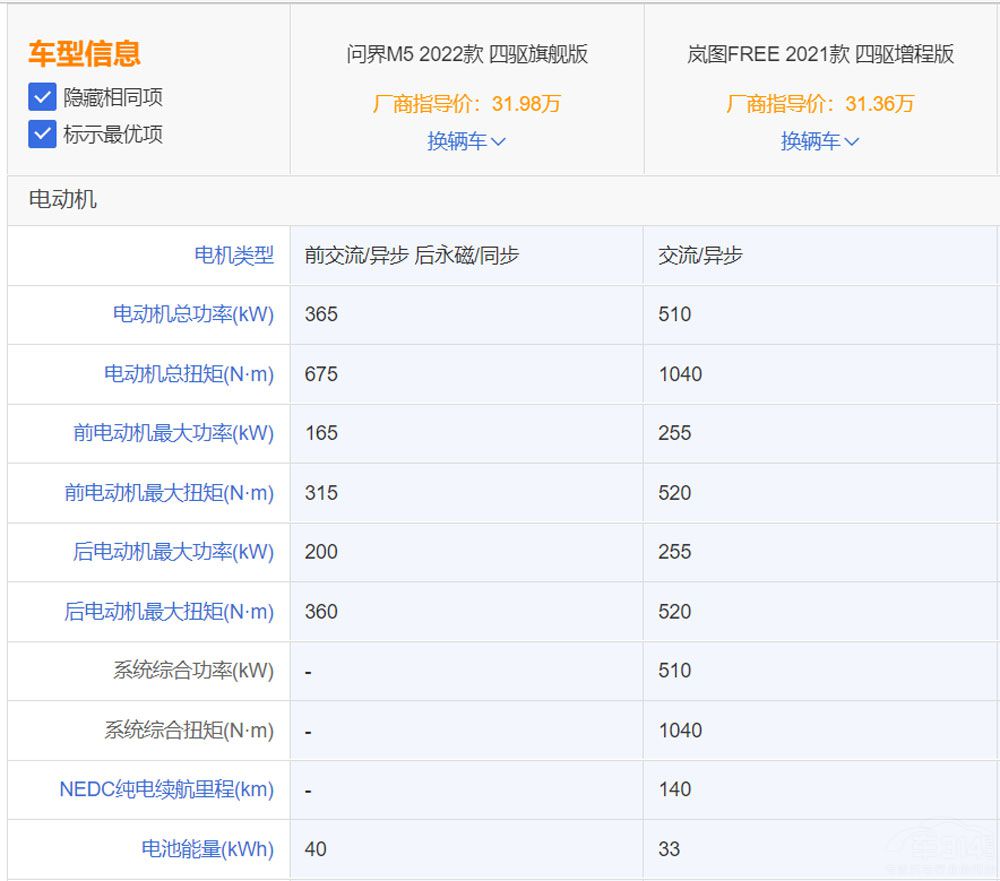
Task: Open 换辆车 dropdown for 问界M5
Action: pyautogui.click(x=466, y=142)
